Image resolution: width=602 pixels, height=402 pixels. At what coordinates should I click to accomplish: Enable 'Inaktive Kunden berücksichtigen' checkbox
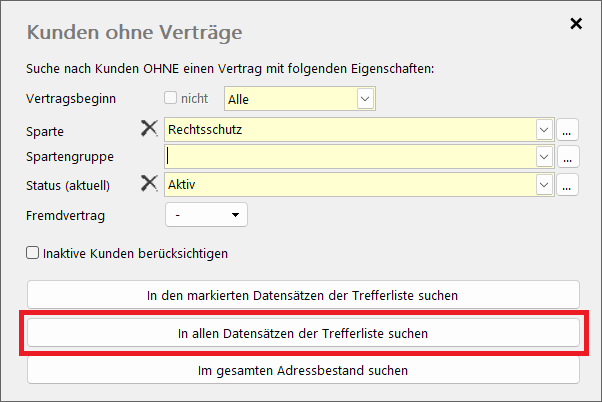tap(33, 253)
